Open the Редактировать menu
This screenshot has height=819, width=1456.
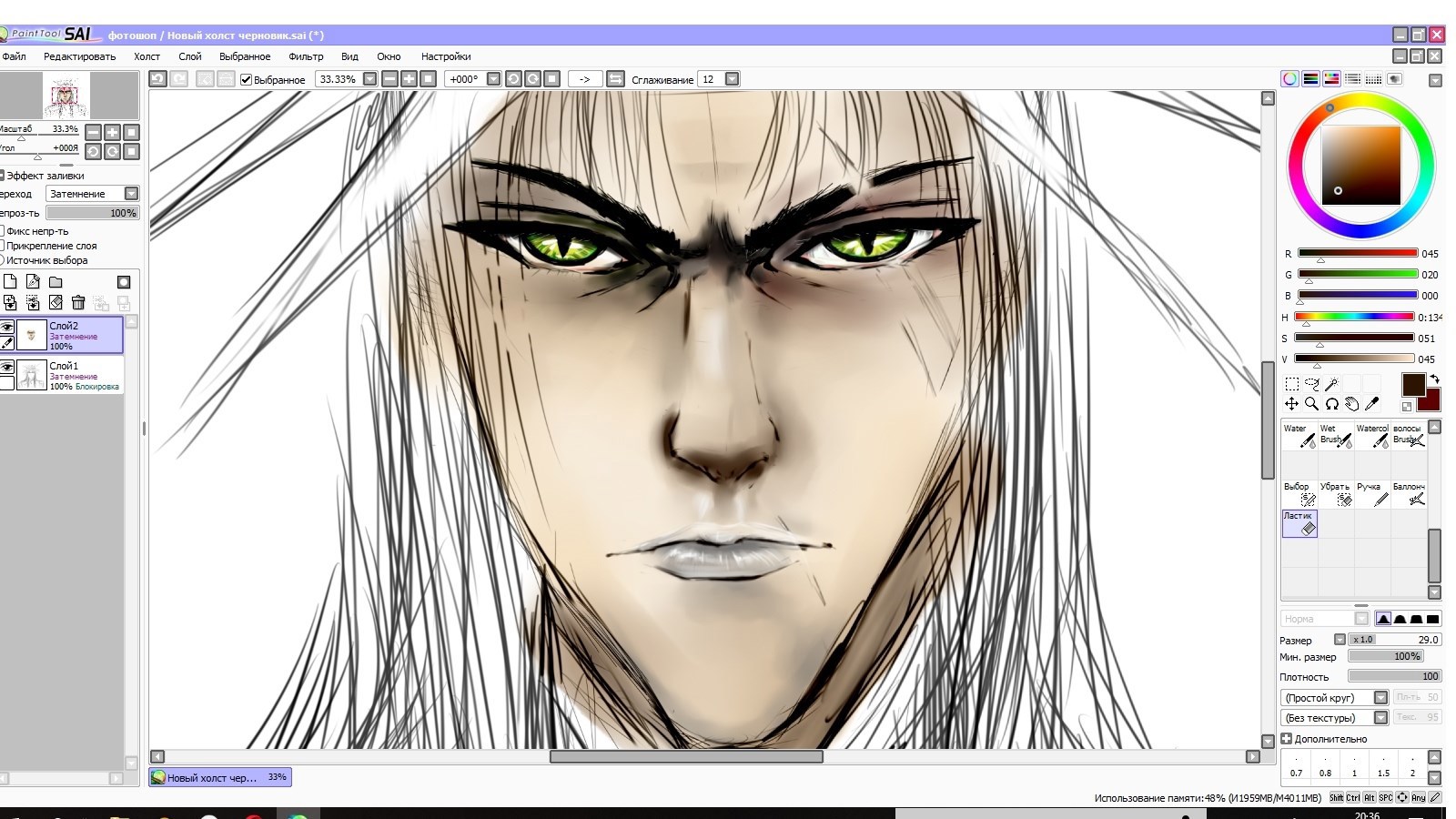80,56
